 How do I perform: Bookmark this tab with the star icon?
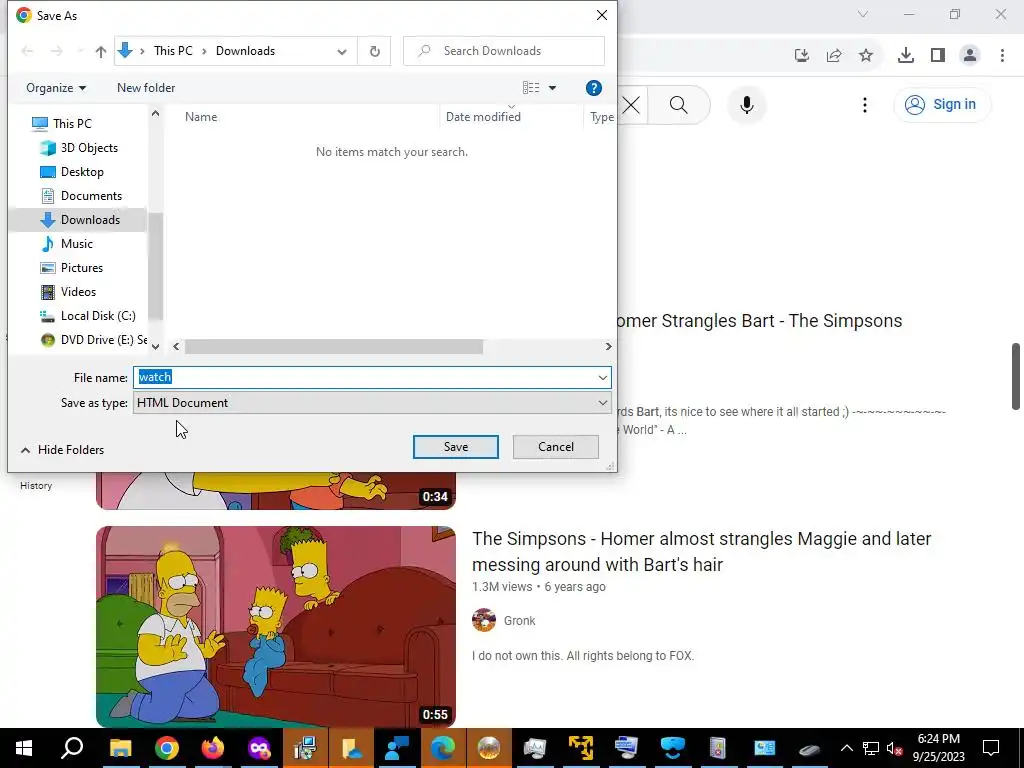tap(866, 56)
